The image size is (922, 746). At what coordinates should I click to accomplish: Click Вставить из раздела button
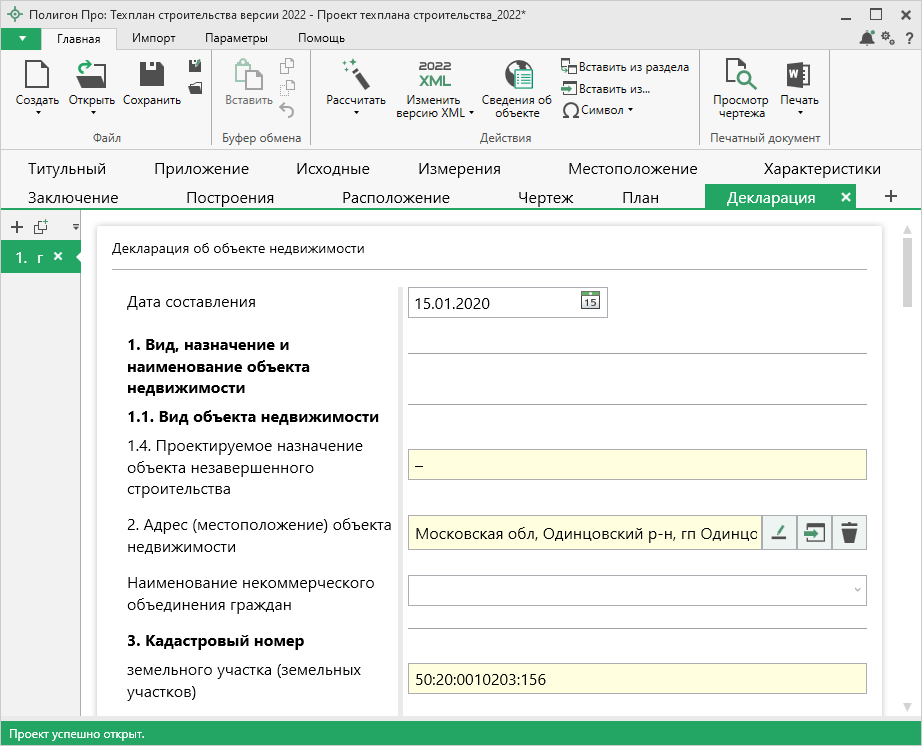point(624,67)
